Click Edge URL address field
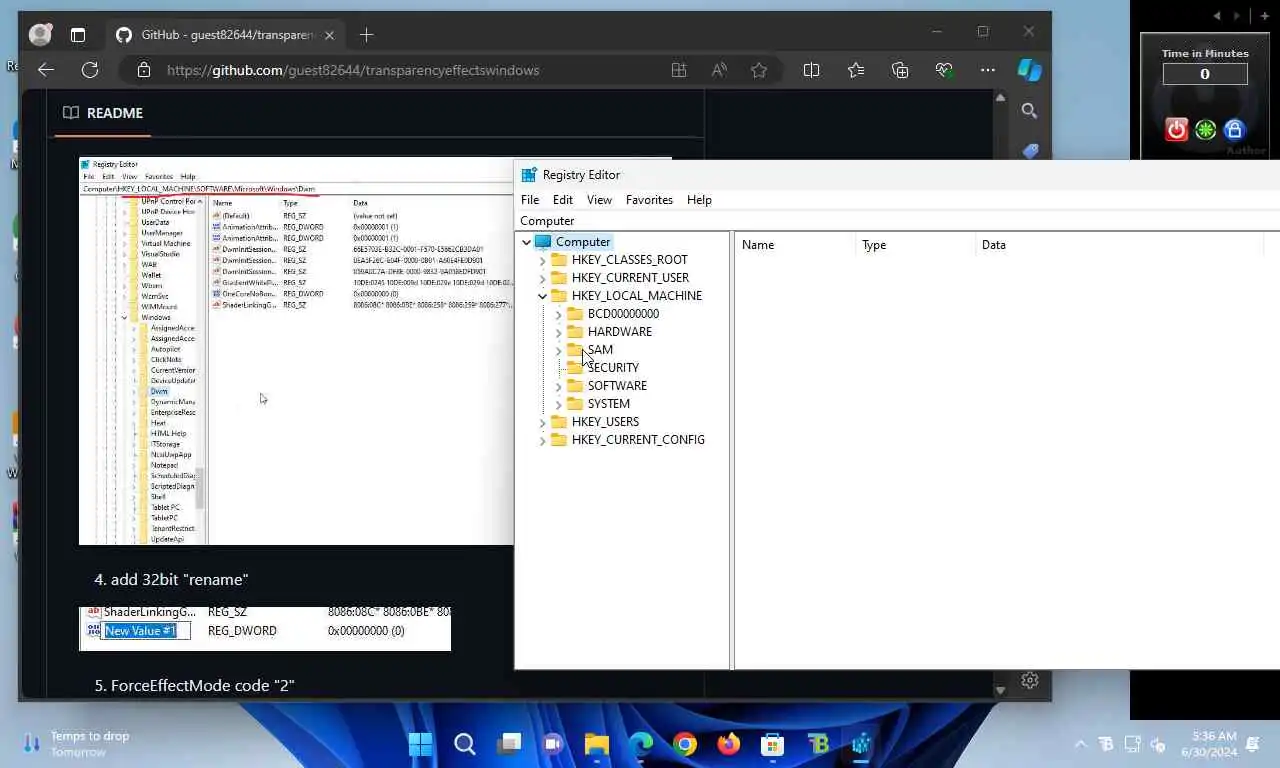 coord(352,70)
